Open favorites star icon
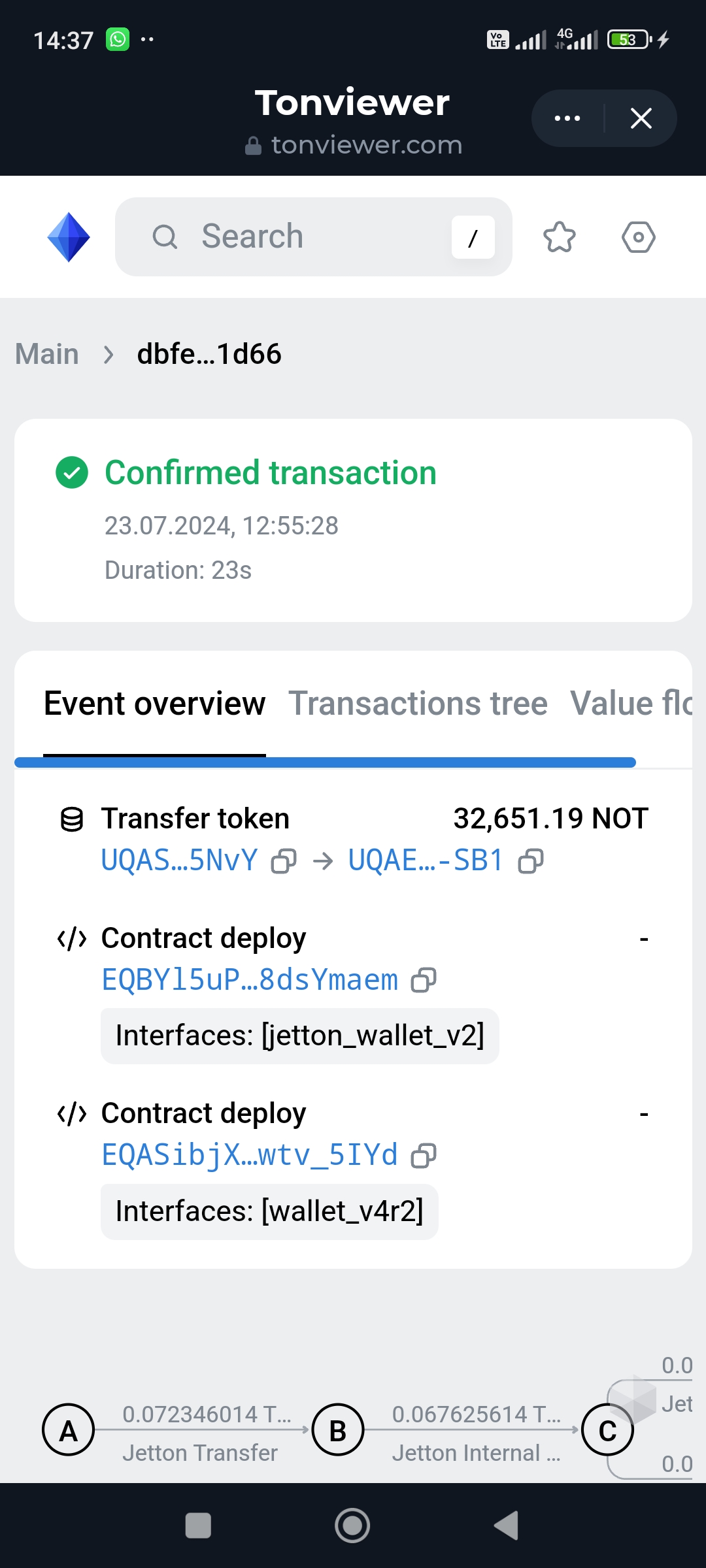 pyautogui.click(x=560, y=237)
